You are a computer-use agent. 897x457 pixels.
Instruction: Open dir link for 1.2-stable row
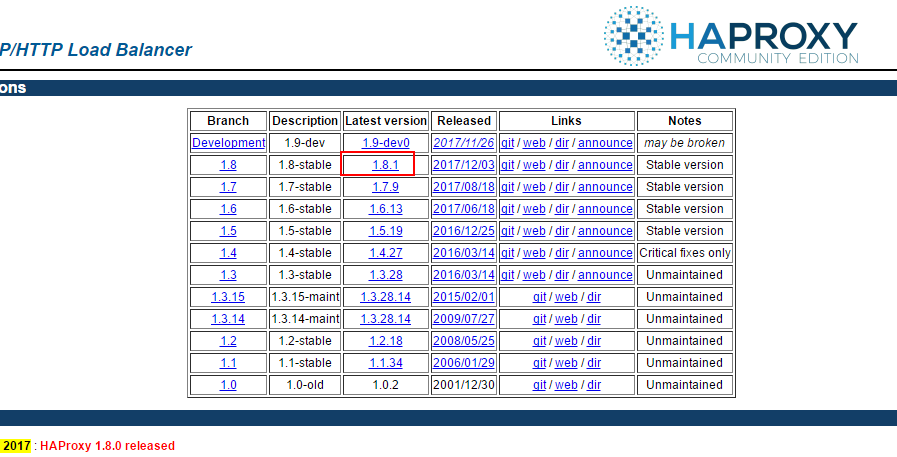point(594,341)
